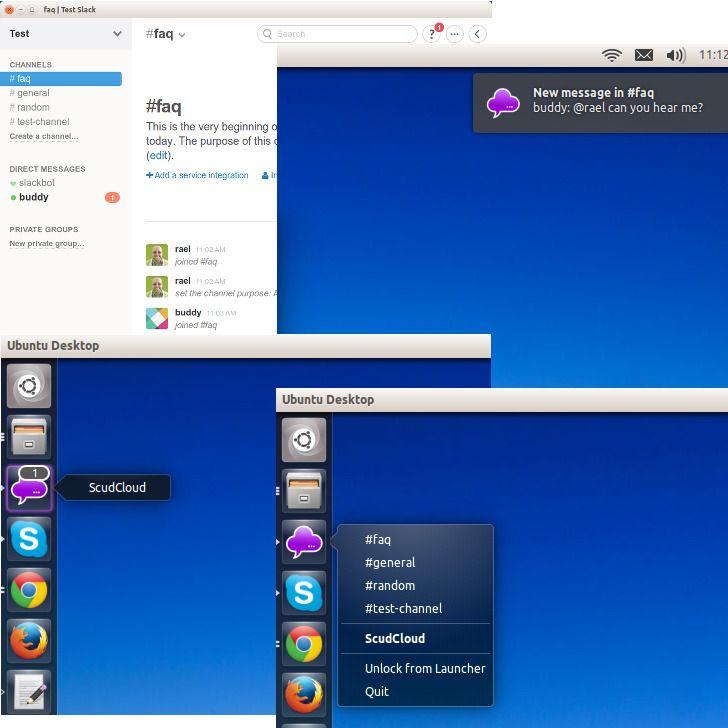Image resolution: width=728 pixels, height=728 pixels.
Task: Choose Quit in ScudCloud quicklist
Action: point(377,692)
